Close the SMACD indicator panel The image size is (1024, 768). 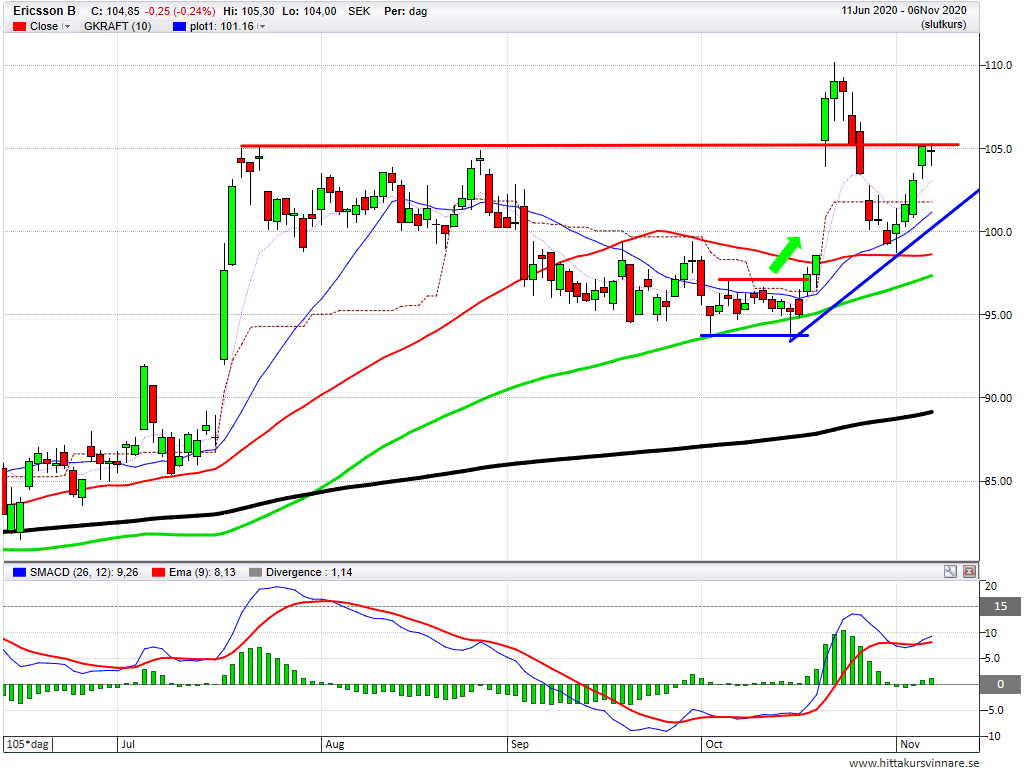969,571
